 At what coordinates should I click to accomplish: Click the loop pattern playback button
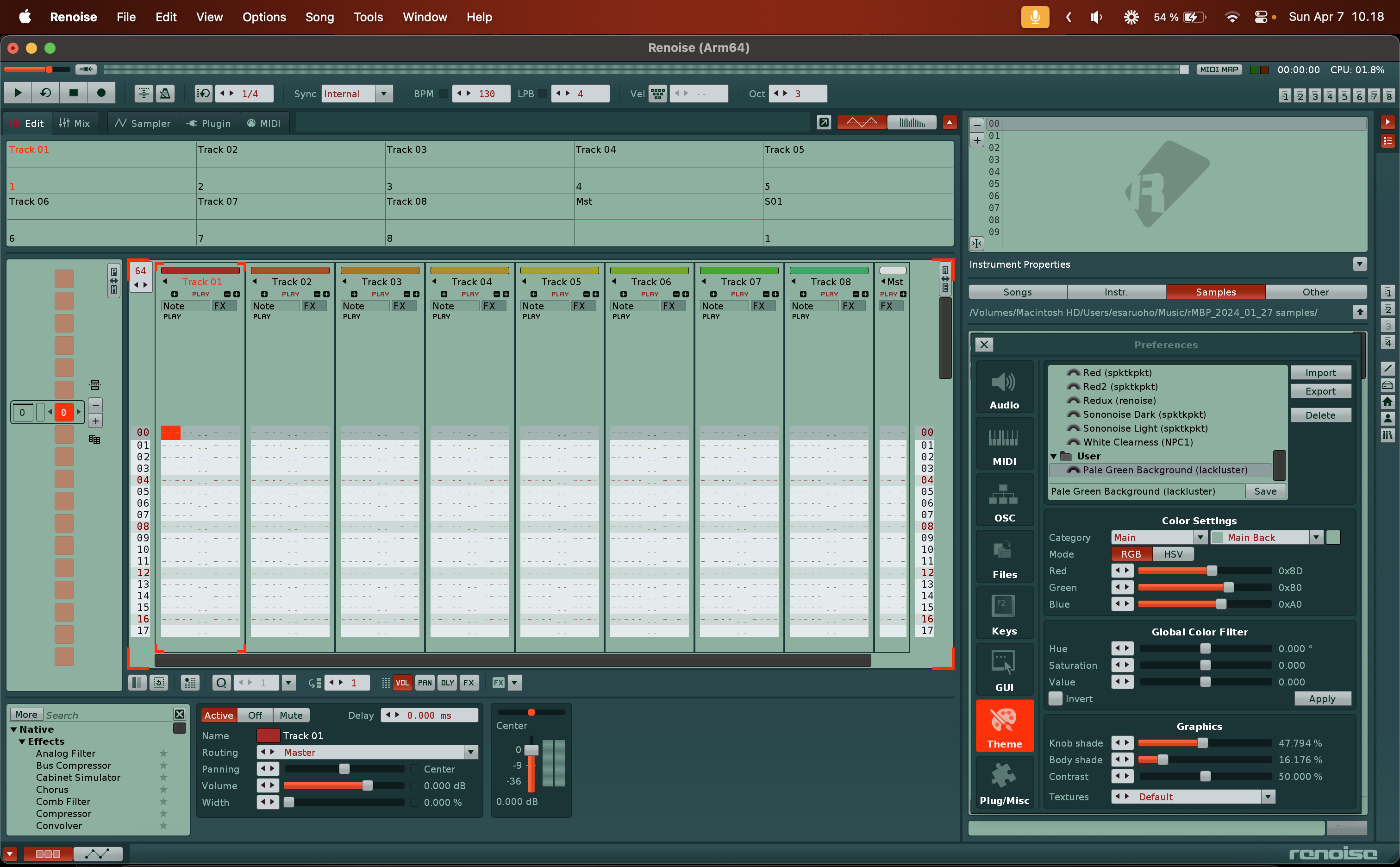pos(45,93)
